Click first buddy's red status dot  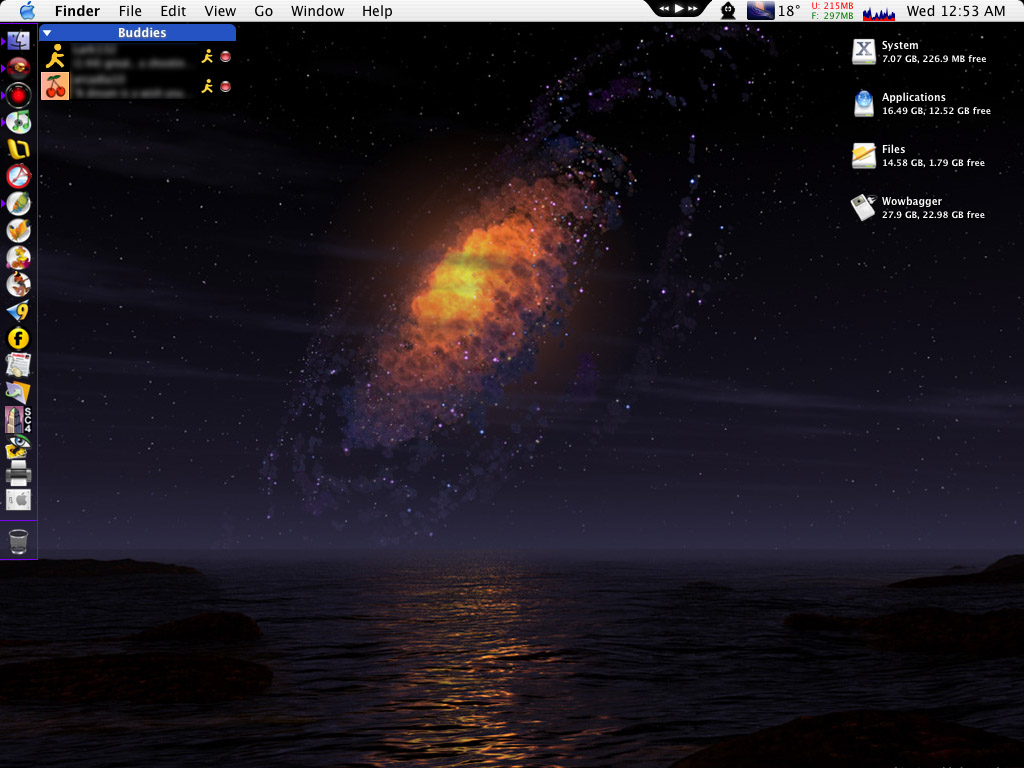[x=225, y=57]
